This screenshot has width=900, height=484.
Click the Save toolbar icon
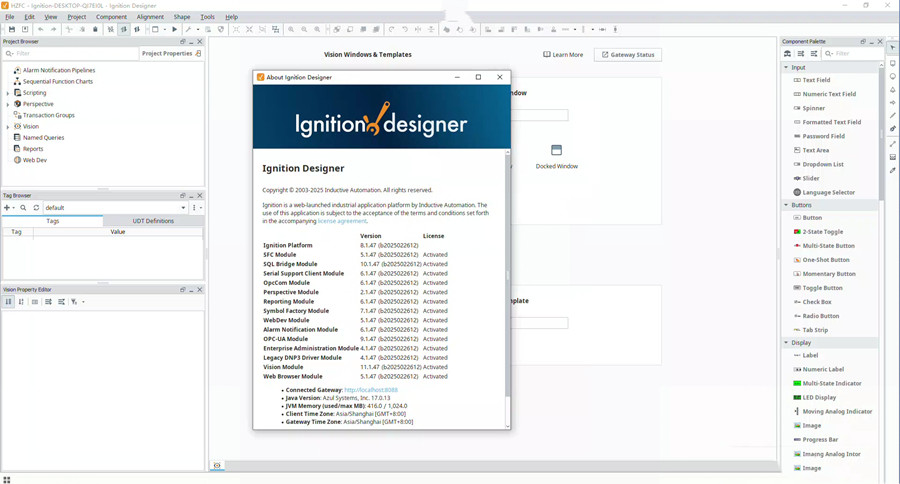11,29
